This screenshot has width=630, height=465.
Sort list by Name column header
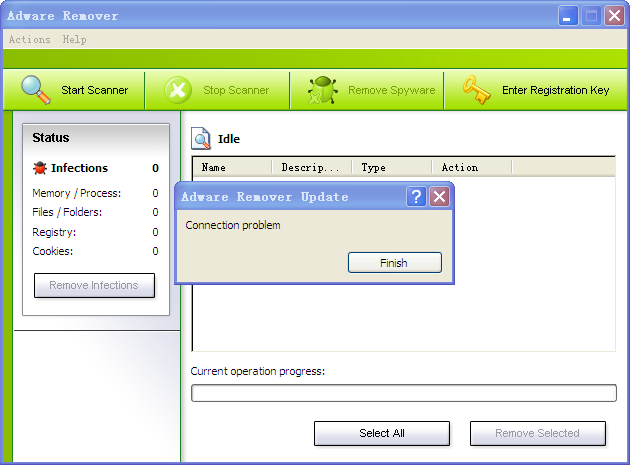(231, 167)
